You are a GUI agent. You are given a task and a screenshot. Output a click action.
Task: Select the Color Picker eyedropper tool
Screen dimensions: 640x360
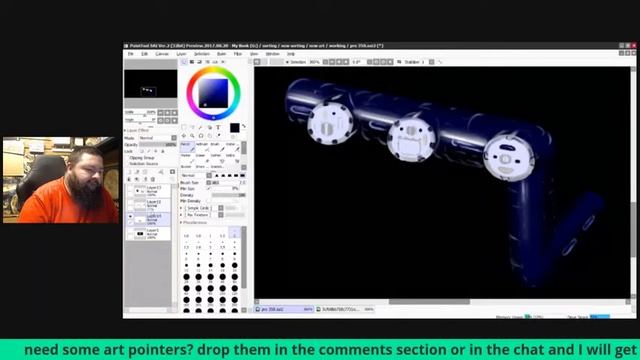[218, 136]
